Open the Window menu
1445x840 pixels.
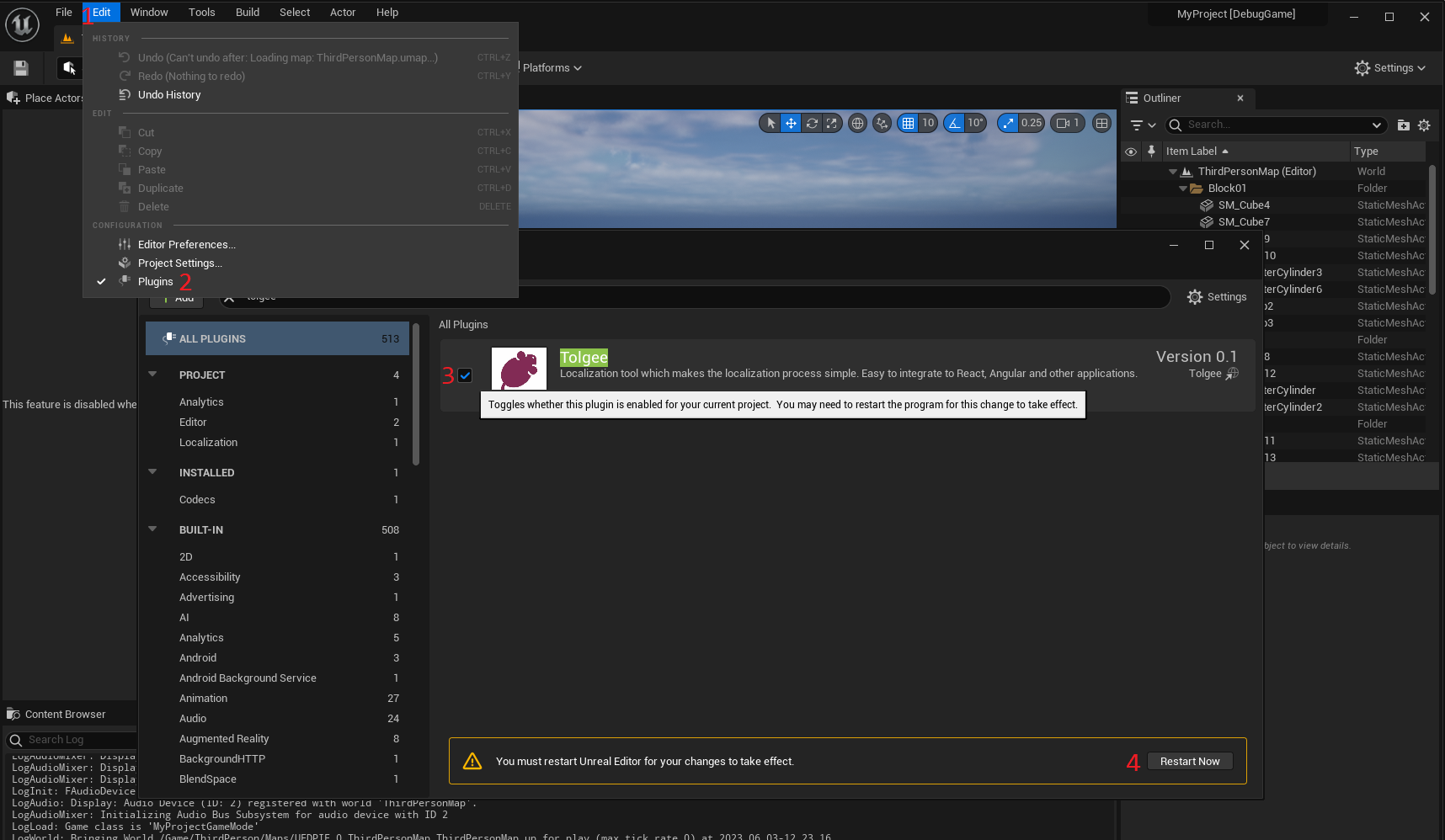tap(149, 12)
